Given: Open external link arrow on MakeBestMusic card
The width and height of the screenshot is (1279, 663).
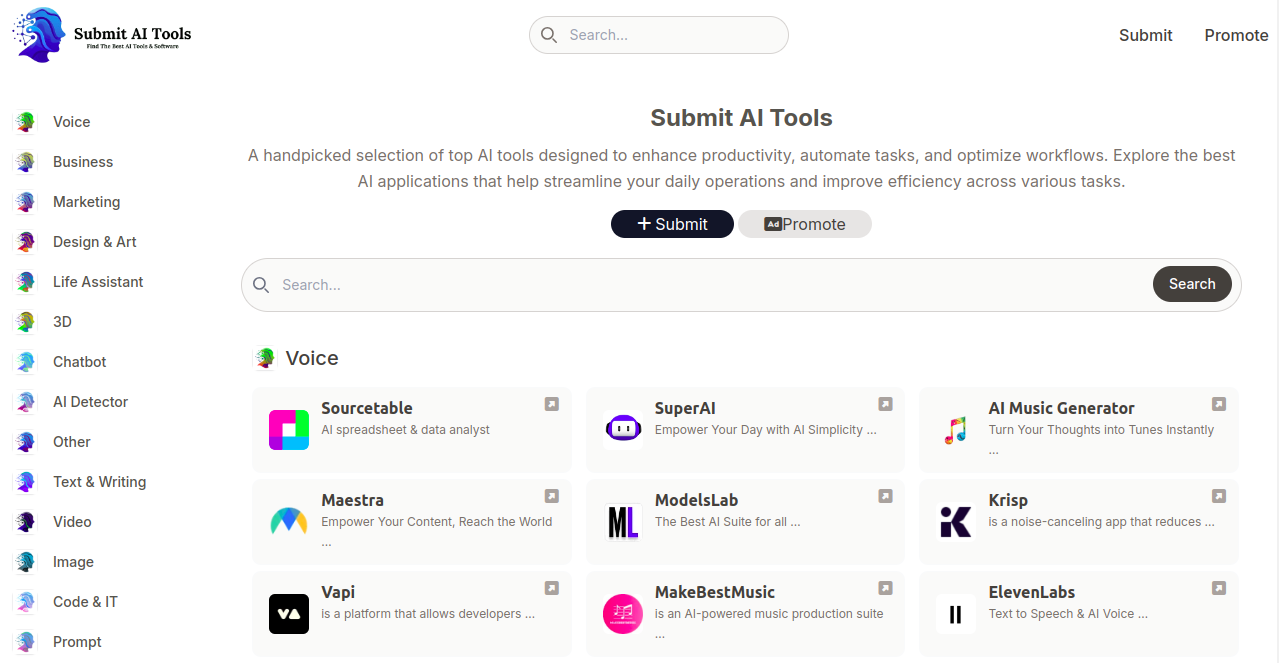Looking at the screenshot, I should 885,588.
